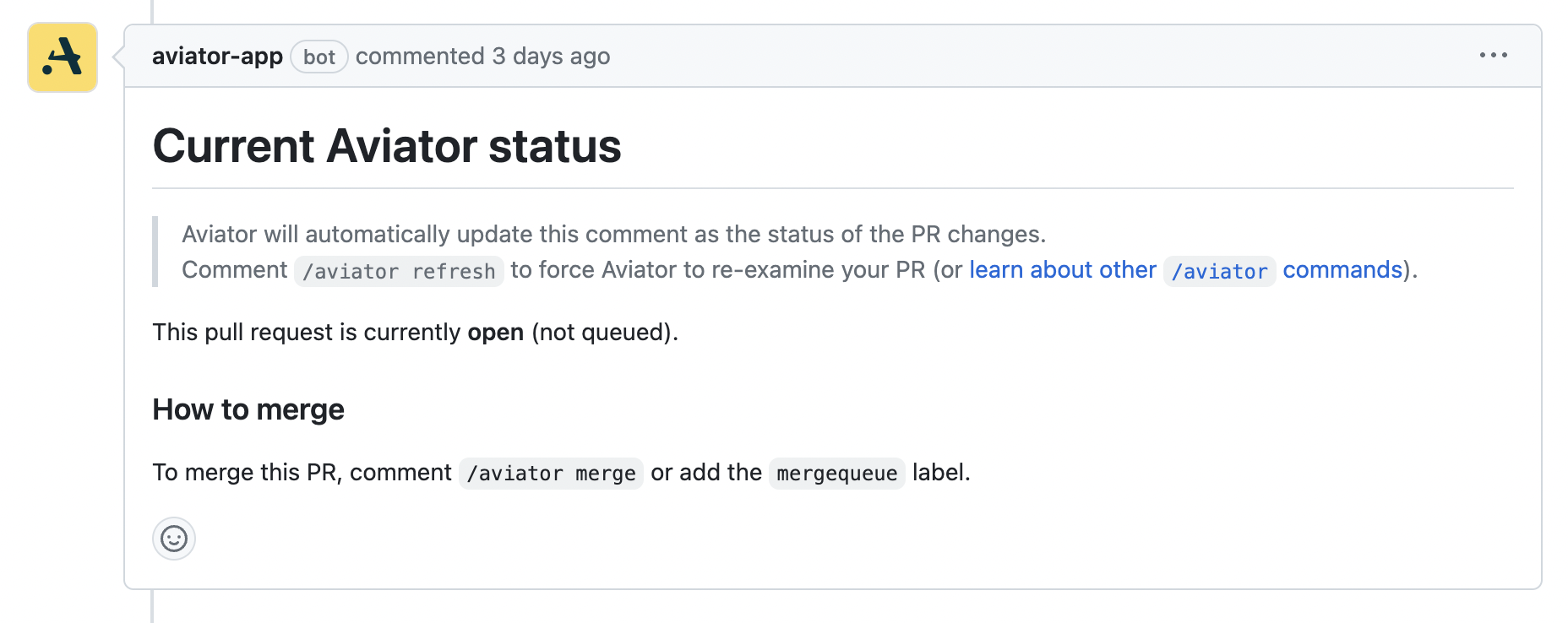
Task: Add an emoji reaction to the comment
Action: tap(174, 539)
